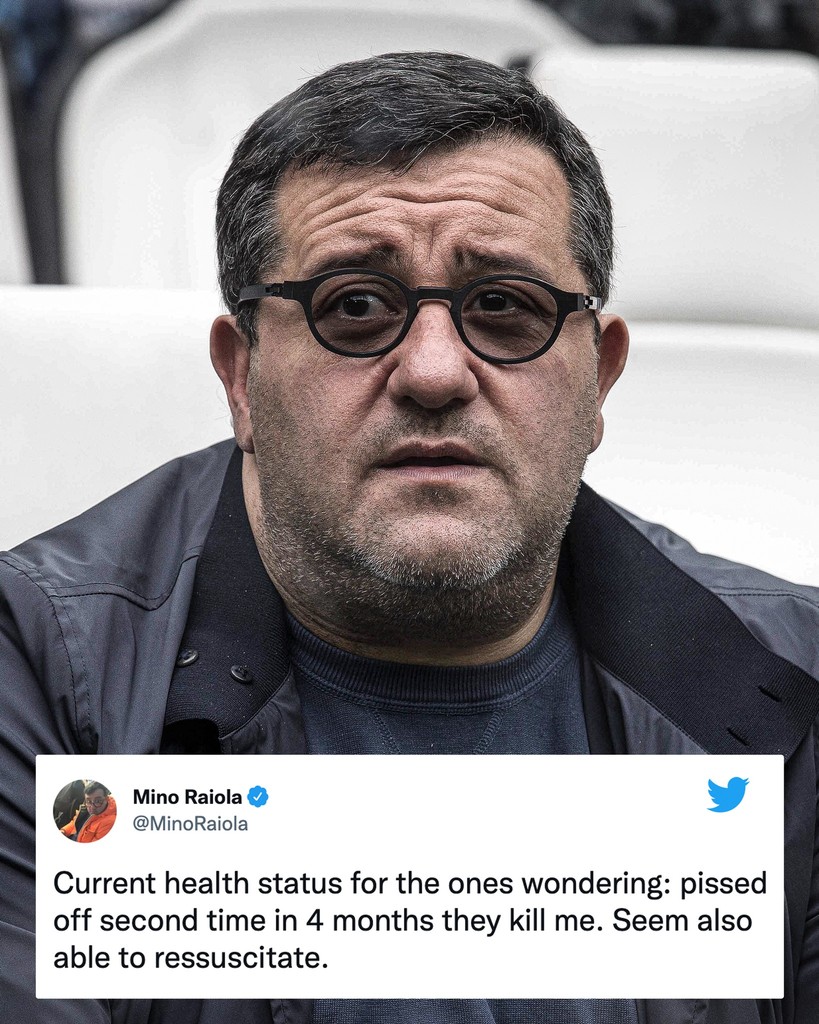Open the round profile avatar thumbnail
This screenshot has width=819, height=1024.
tap(85, 810)
